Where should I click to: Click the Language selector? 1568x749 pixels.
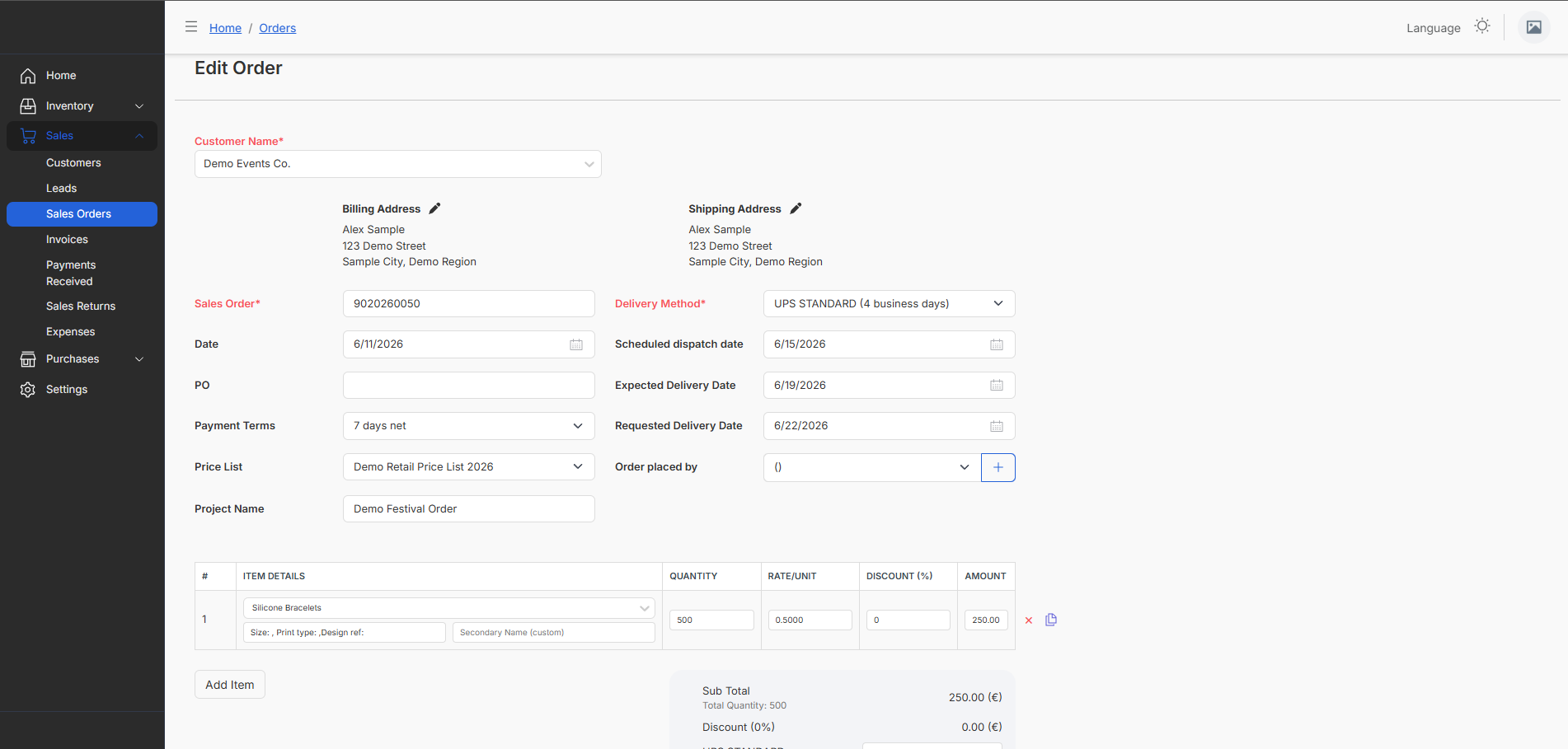[1433, 28]
